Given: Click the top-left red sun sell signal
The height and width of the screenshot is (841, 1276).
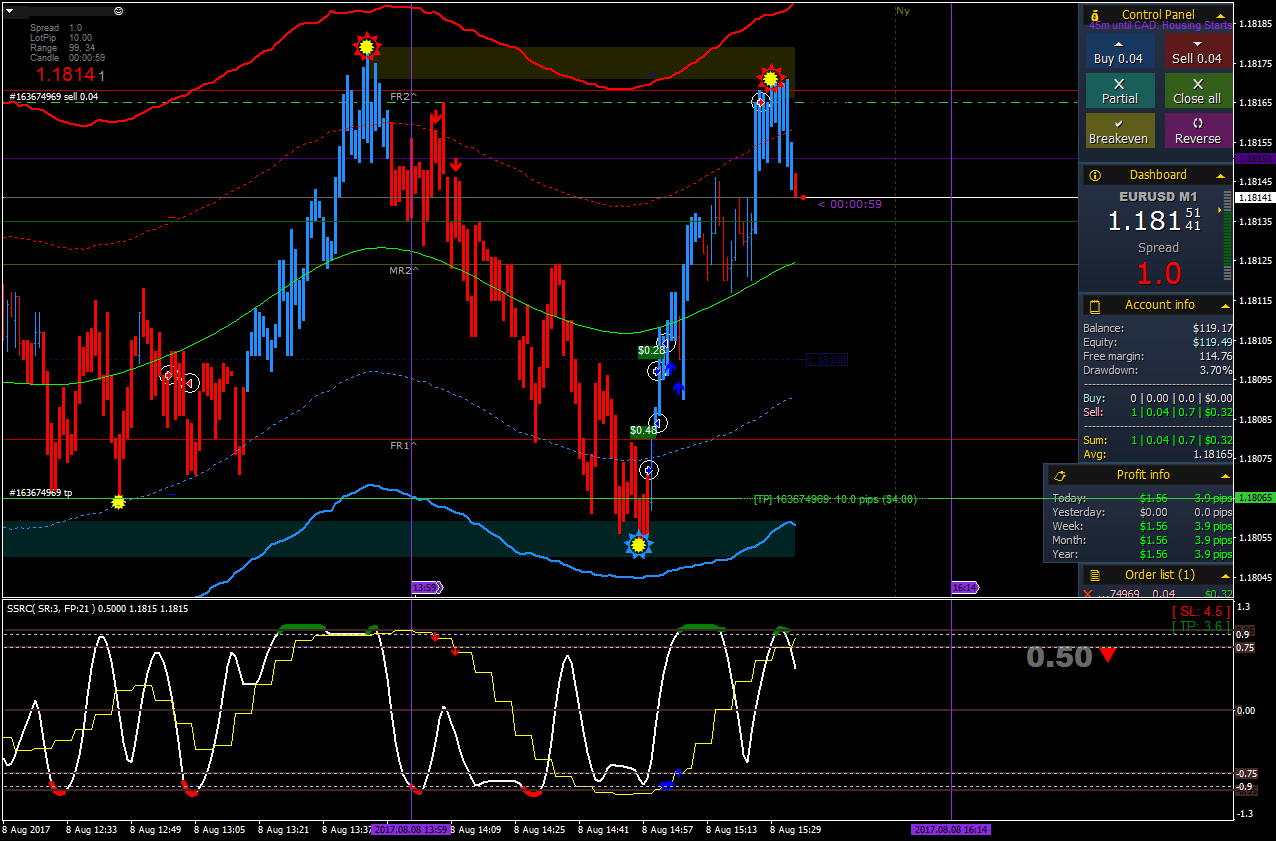Looking at the screenshot, I should point(367,46).
